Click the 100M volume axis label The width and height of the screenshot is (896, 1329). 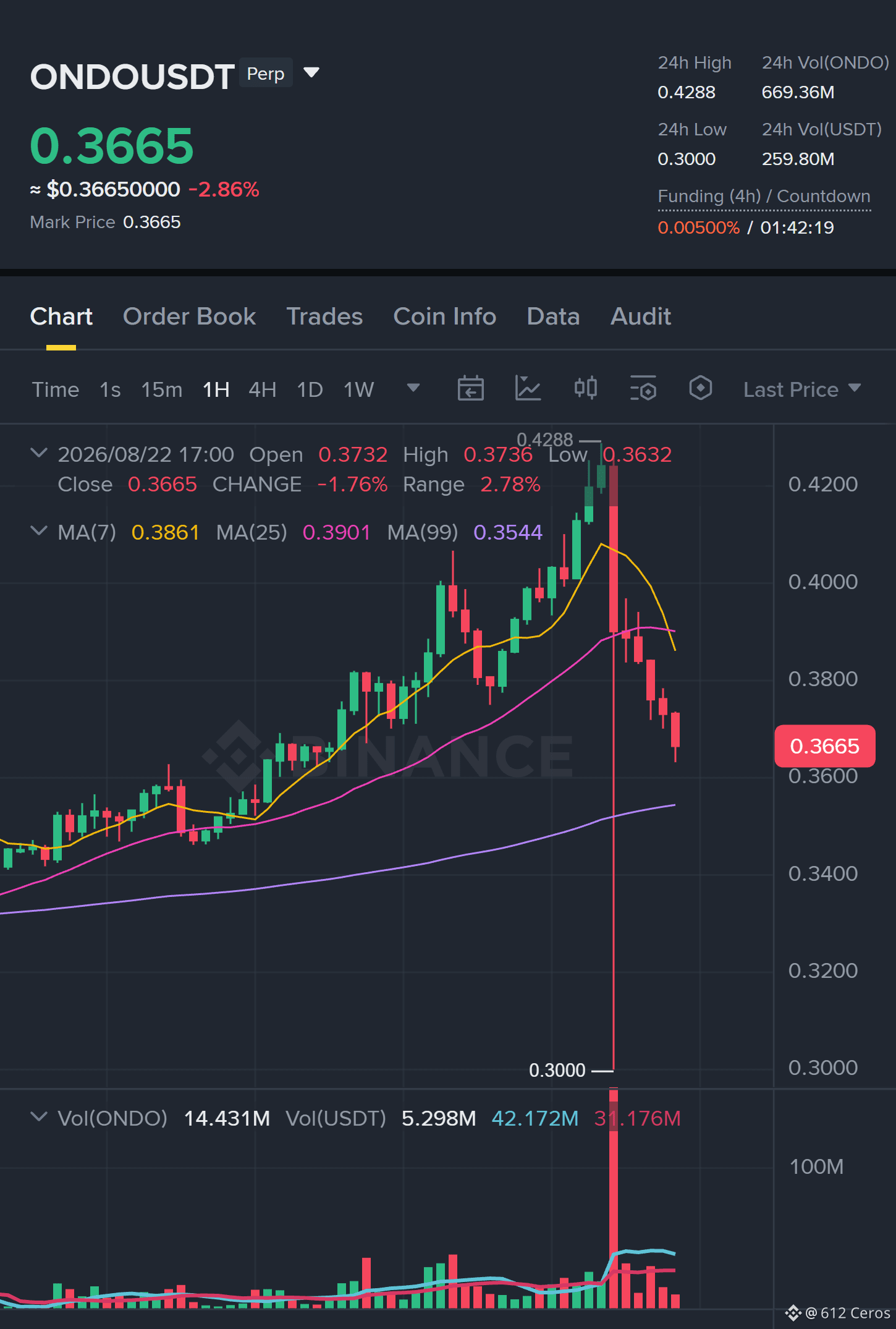(816, 1166)
